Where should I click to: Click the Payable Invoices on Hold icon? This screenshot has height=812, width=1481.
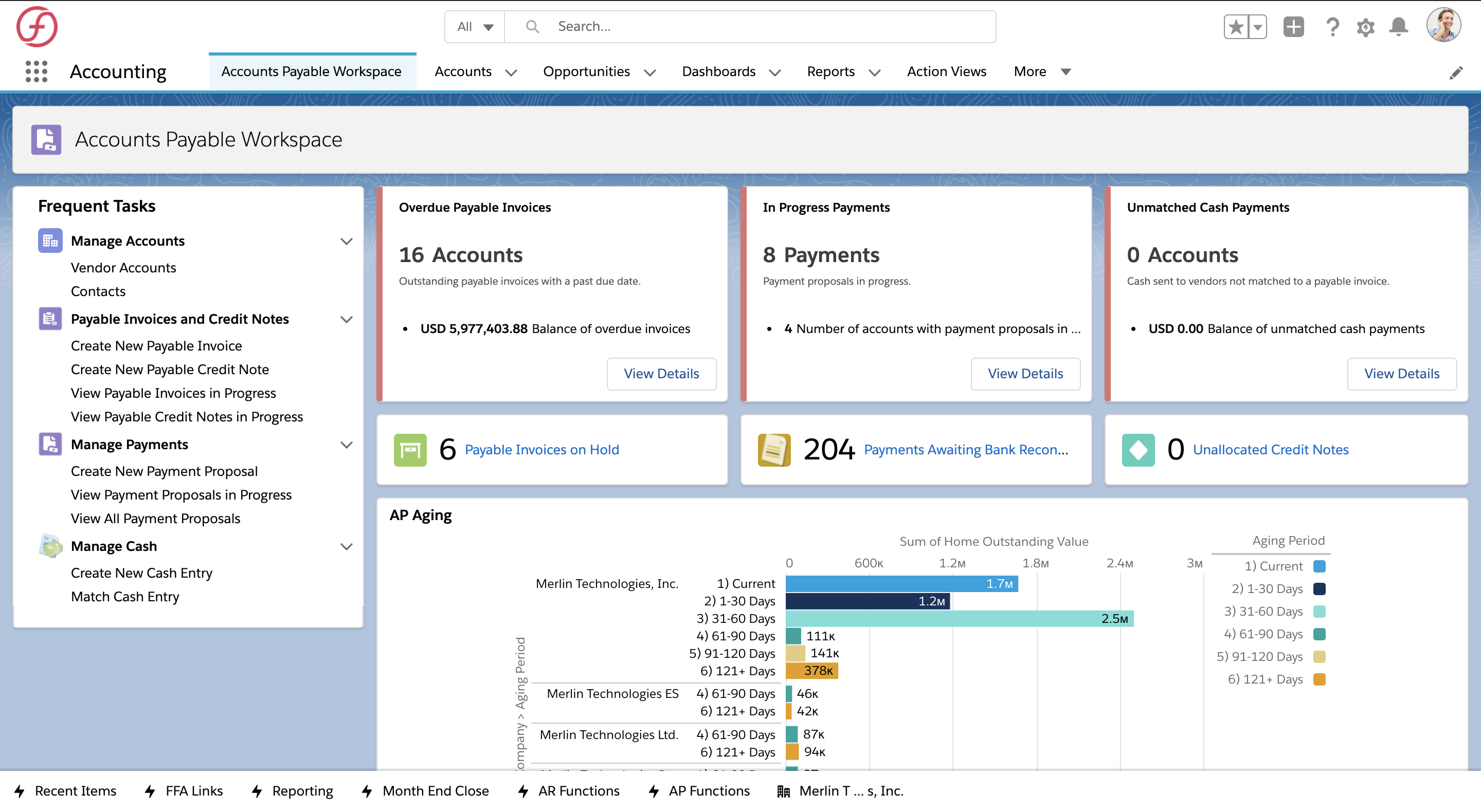click(410, 449)
